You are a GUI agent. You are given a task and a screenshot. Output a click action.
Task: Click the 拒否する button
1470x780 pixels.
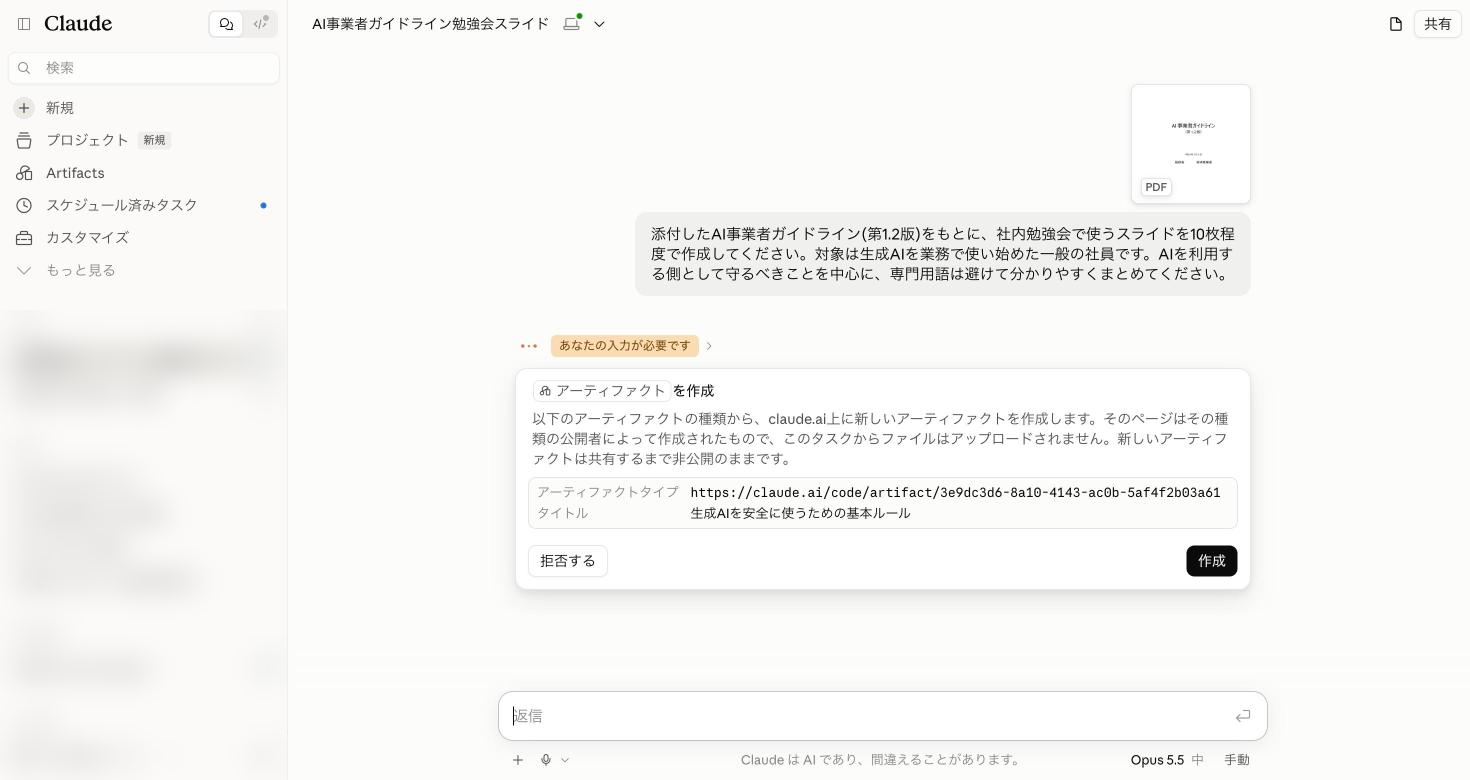(568, 561)
